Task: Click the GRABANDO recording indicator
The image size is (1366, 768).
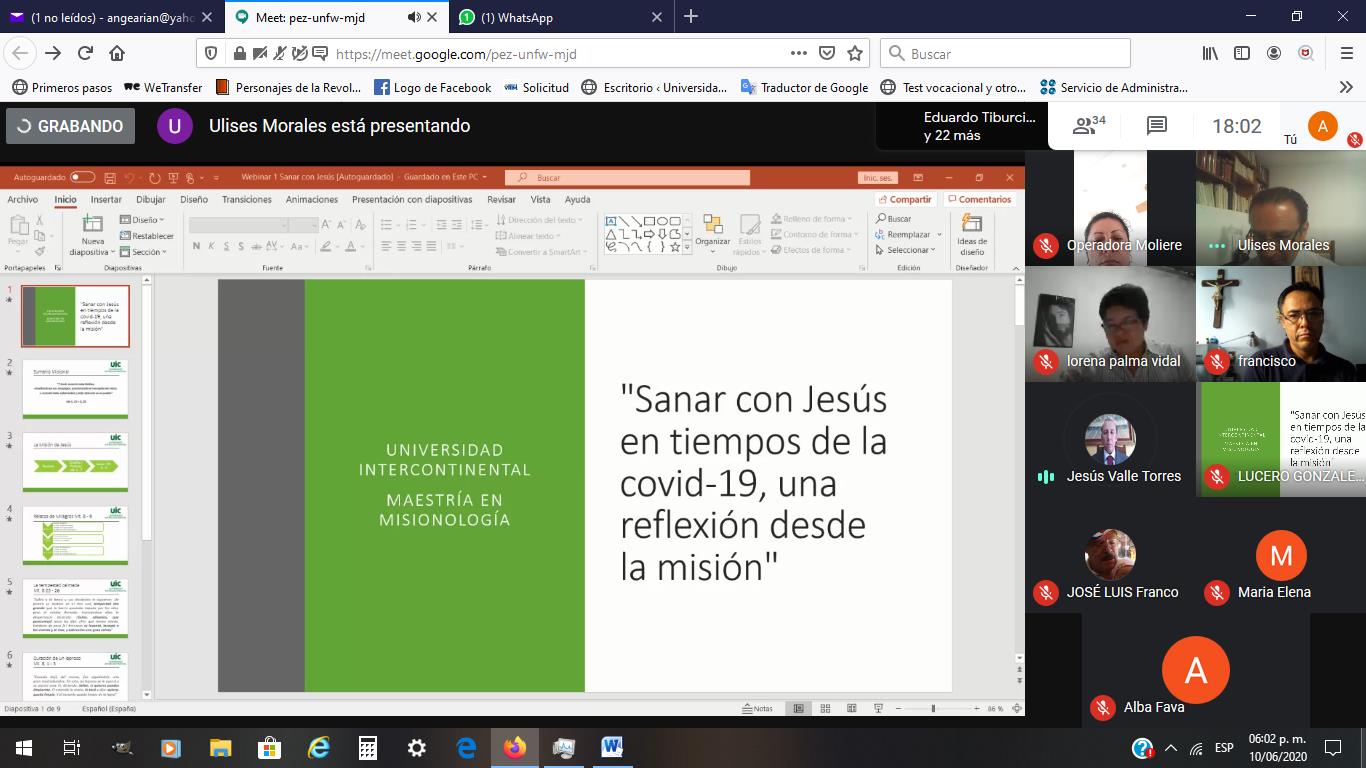Action: [70, 126]
